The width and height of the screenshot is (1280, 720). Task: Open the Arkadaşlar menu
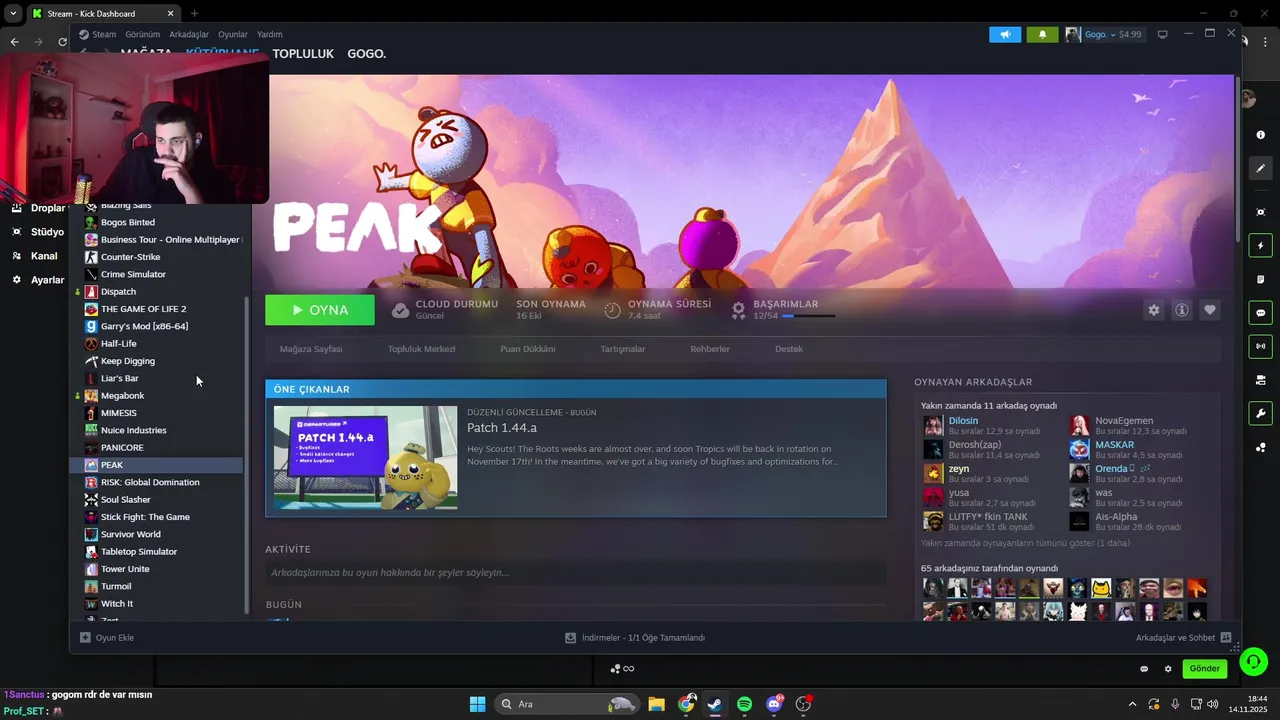click(189, 34)
